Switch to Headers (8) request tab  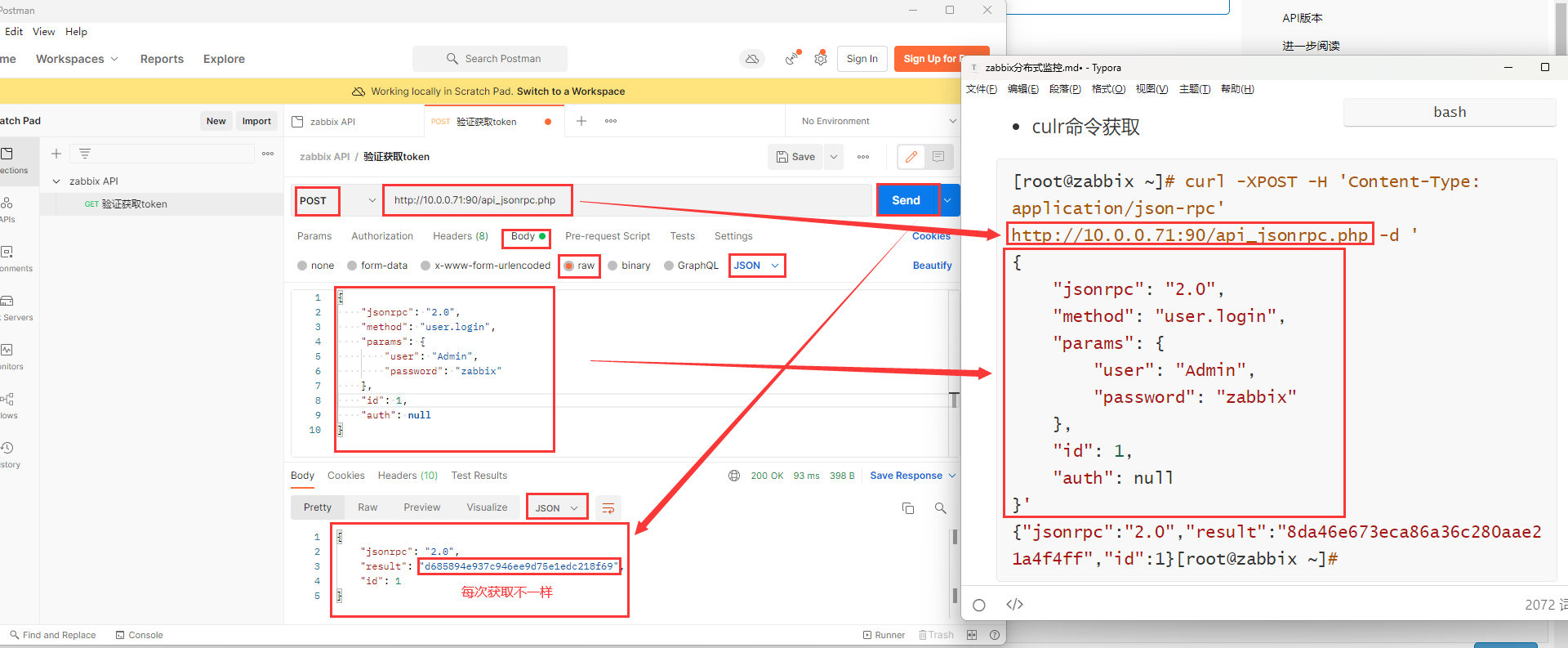coord(461,236)
